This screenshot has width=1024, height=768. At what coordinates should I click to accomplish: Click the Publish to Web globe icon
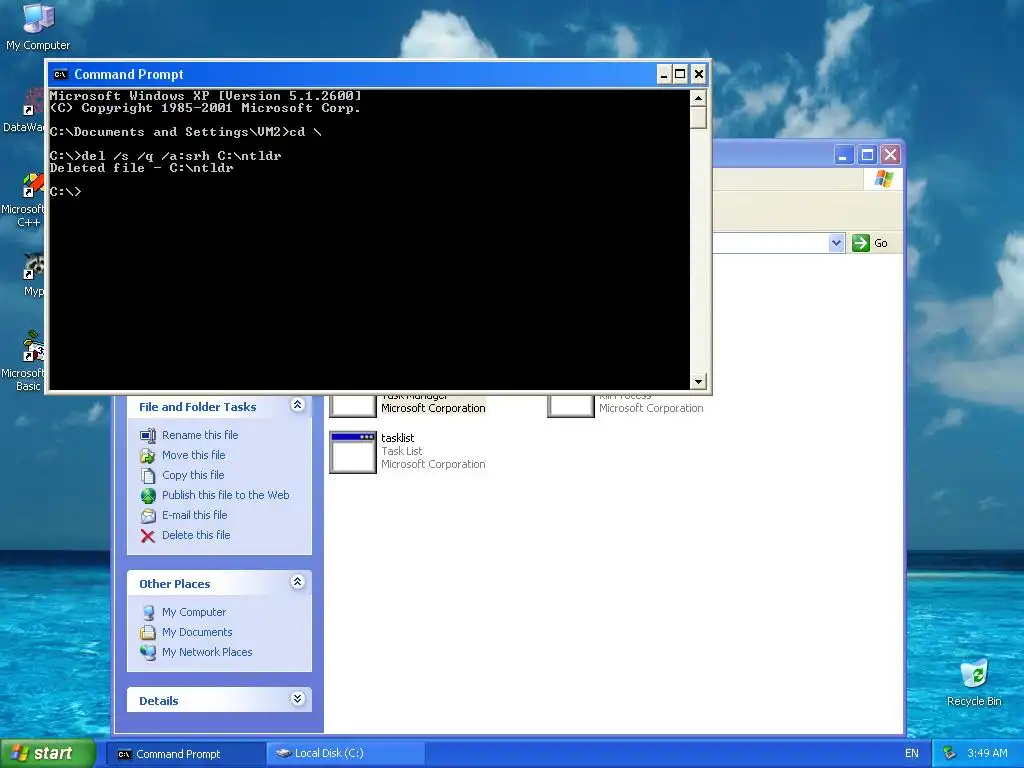148,496
